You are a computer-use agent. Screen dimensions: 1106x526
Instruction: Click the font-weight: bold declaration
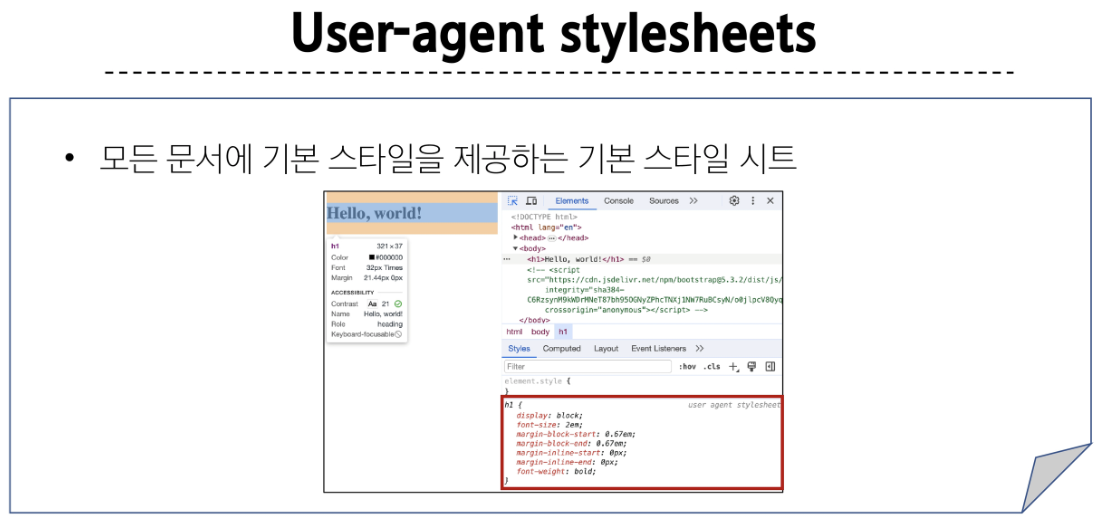click(x=557, y=471)
